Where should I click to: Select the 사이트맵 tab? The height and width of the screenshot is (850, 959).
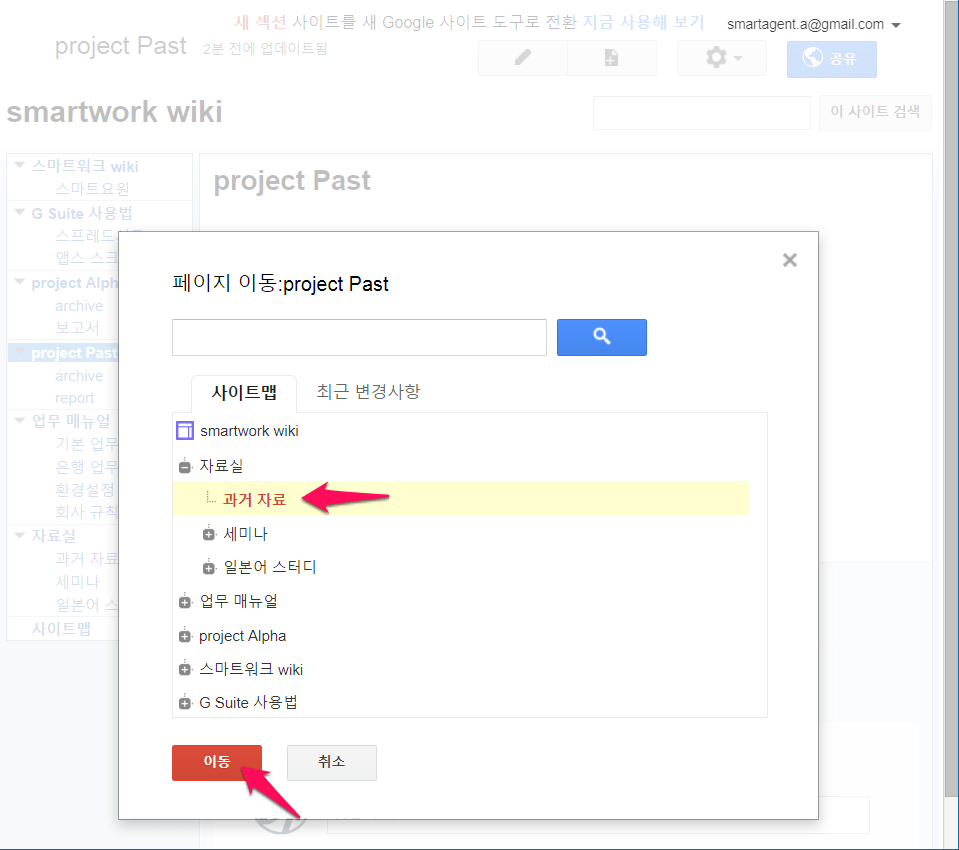pyautogui.click(x=244, y=392)
